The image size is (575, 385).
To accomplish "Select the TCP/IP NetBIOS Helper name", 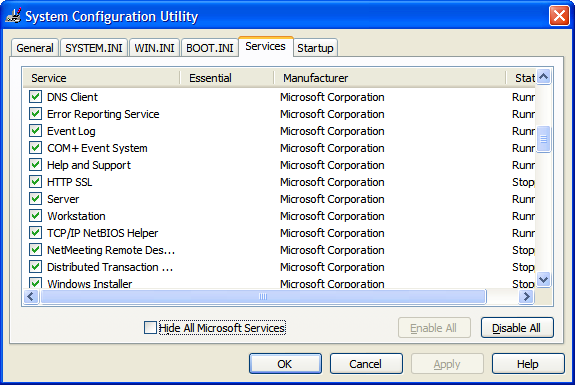I will point(102,233).
